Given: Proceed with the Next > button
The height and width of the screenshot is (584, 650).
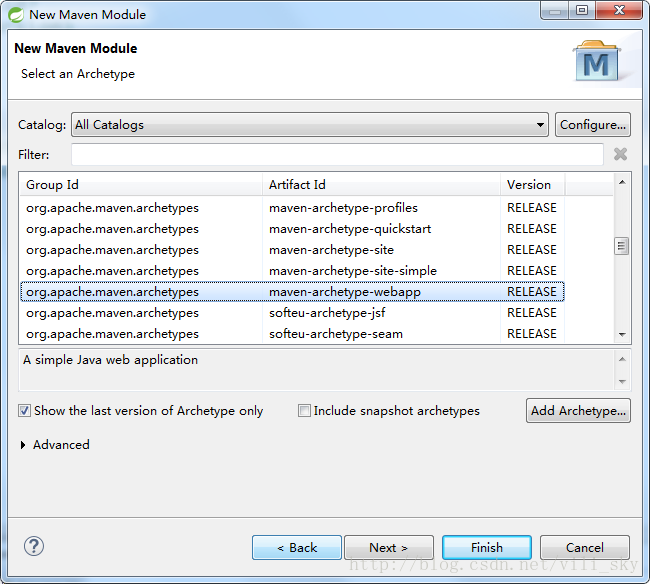Looking at the screenshot, I should [389, 548].
